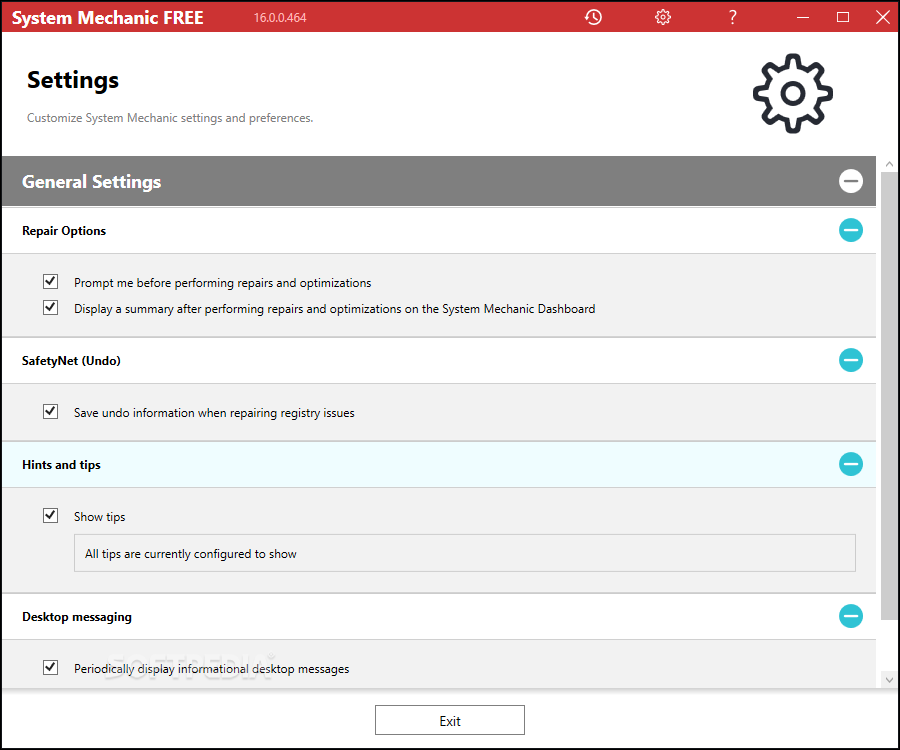
Task: Click the SafetyNet (Undo) heading text
Action: click(71, 361)
